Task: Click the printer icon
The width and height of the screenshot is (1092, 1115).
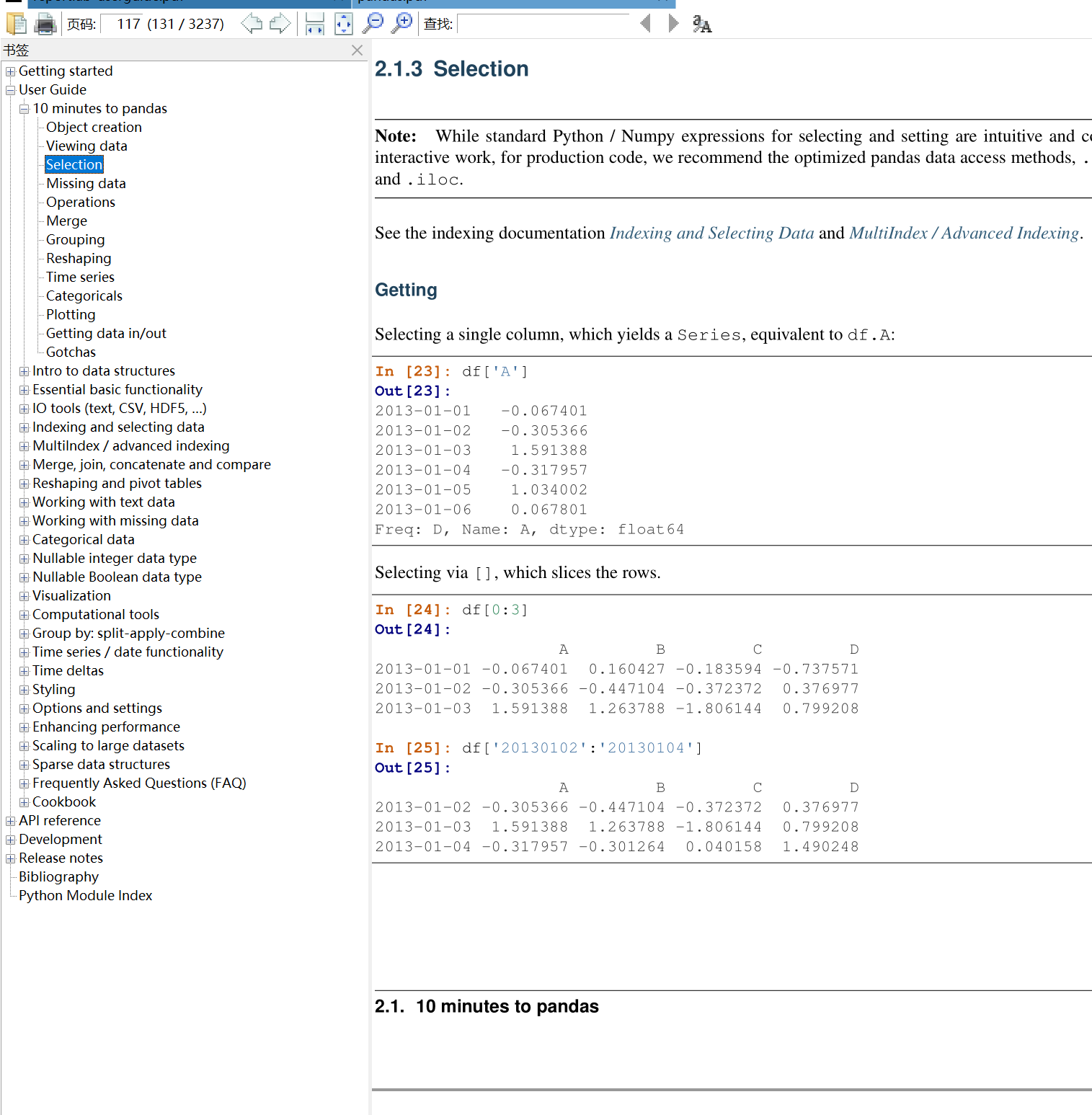Action: [45, 24]
